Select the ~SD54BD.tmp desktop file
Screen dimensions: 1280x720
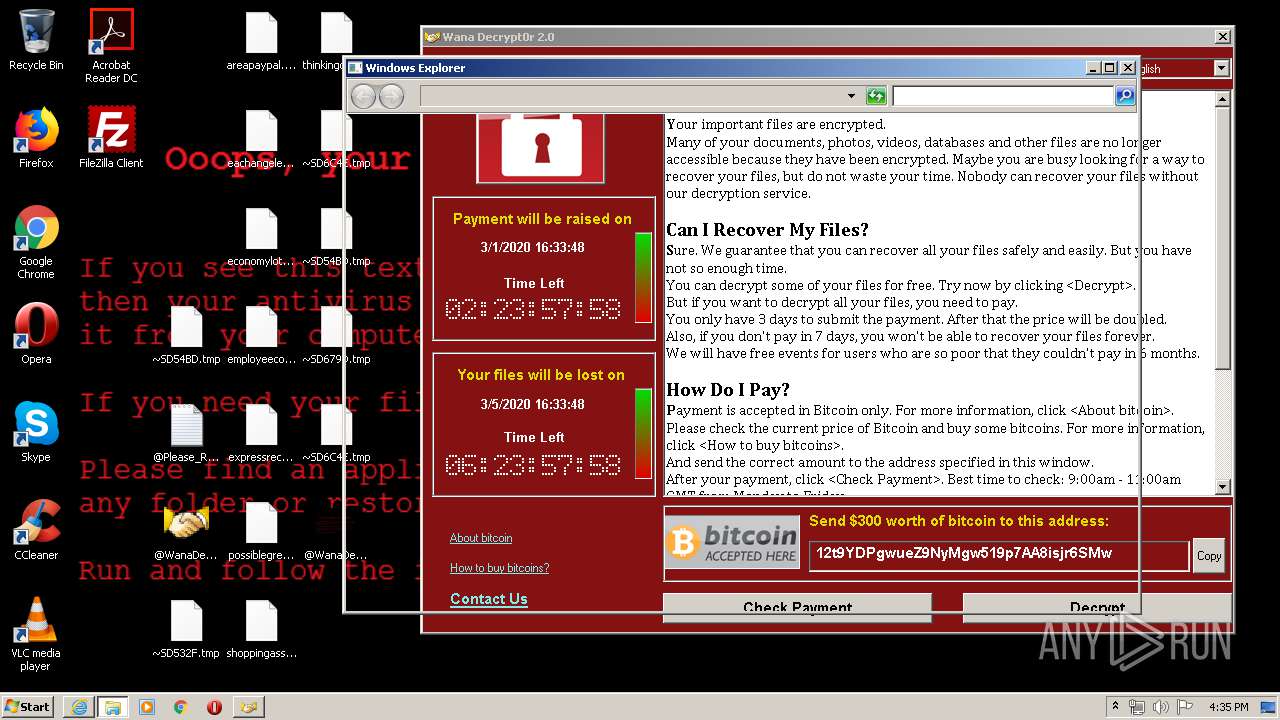click(186, 335)
